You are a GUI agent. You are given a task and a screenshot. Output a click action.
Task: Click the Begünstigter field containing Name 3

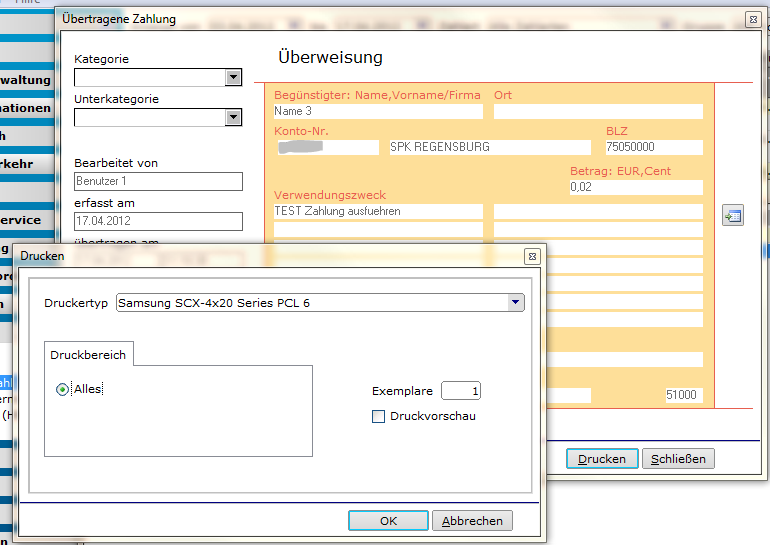[x=378, y=111]
